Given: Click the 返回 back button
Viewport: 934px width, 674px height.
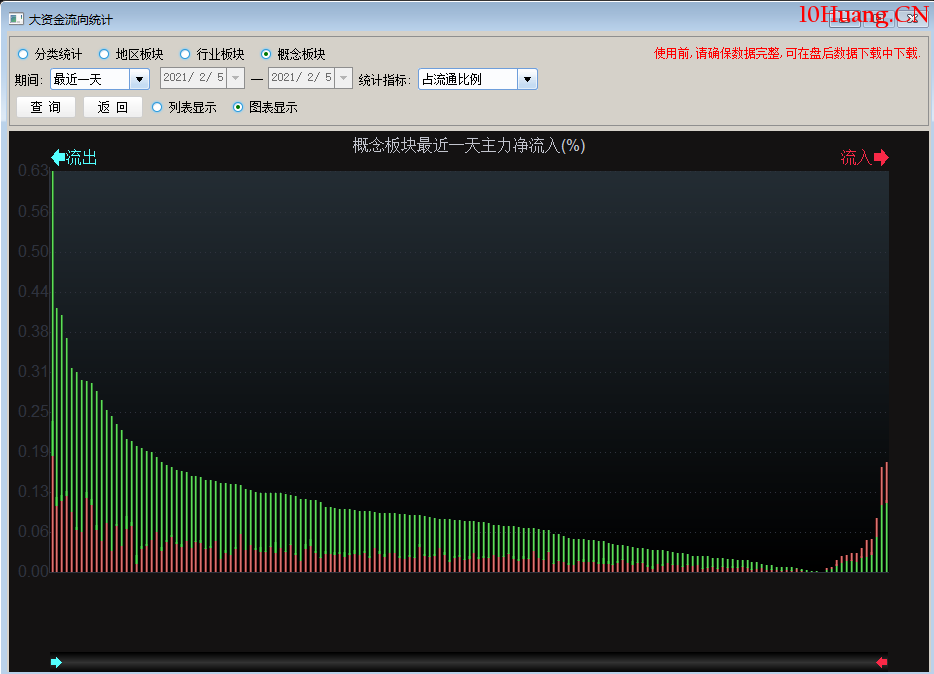Looking at the screenshot, I should coord(113,107).
